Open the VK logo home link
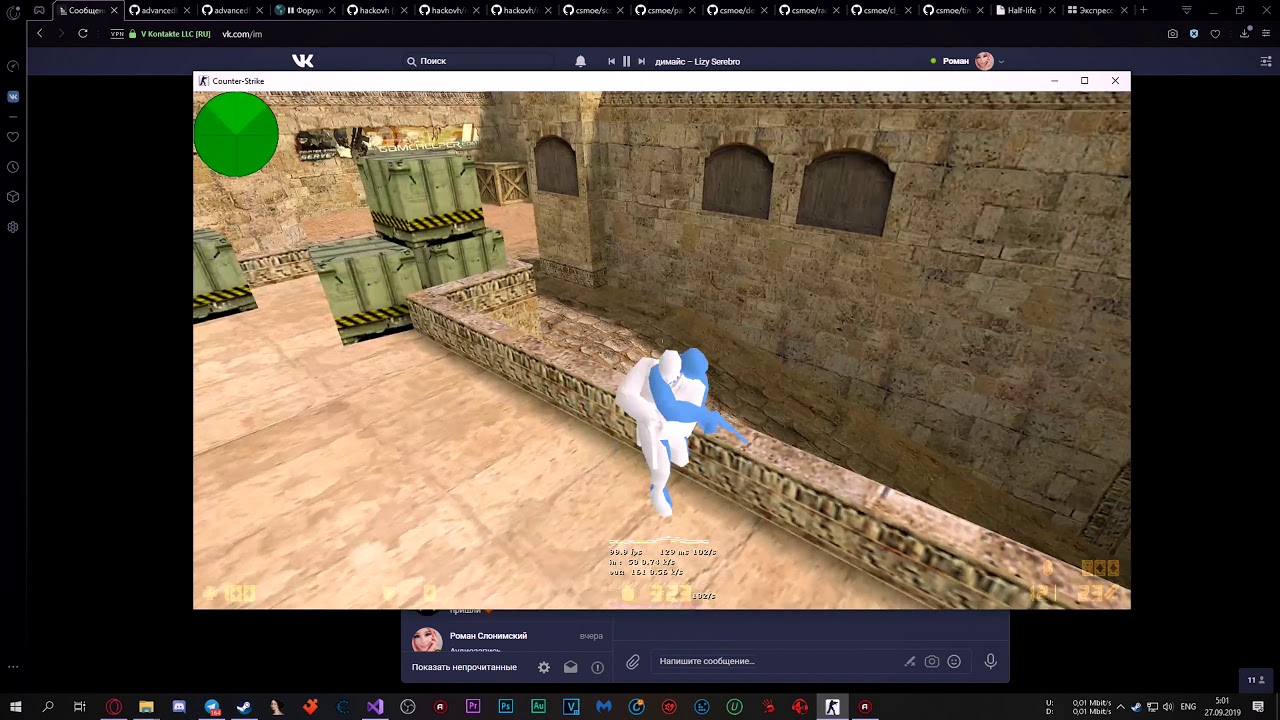1280x720 pixels. pos(302,61)
